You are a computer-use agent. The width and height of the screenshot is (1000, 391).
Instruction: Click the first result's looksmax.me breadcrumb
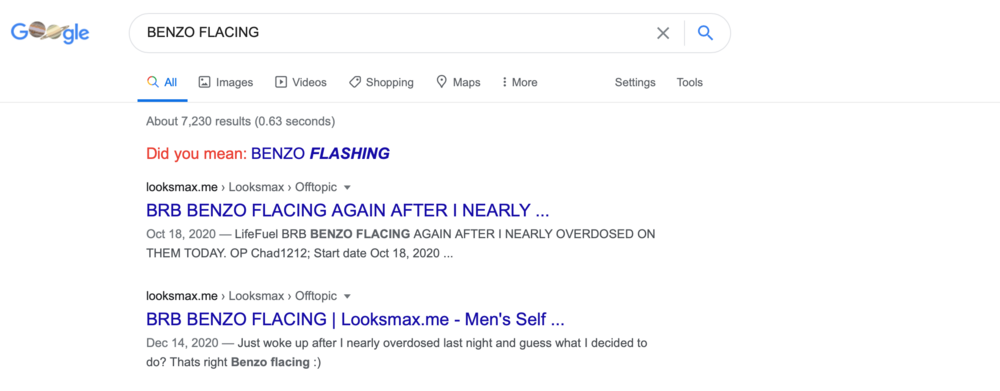[x=182, y=188]
